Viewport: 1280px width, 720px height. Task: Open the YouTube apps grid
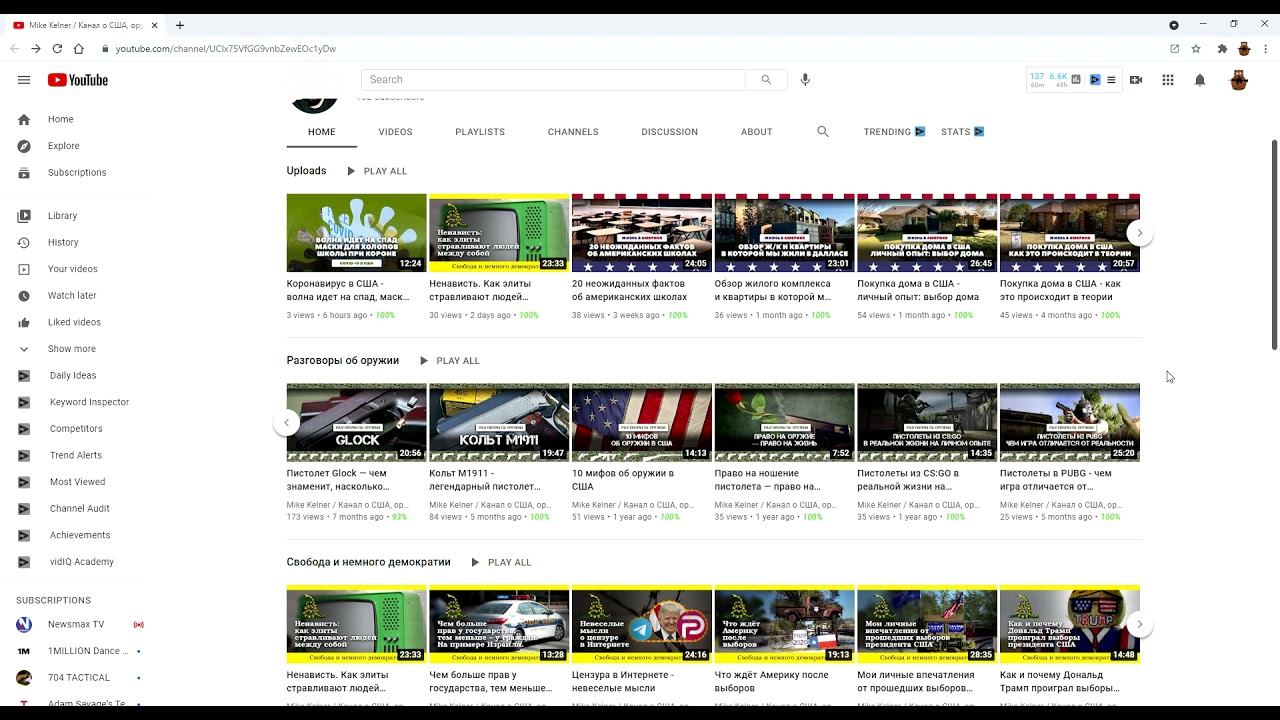click(1168, 80)
